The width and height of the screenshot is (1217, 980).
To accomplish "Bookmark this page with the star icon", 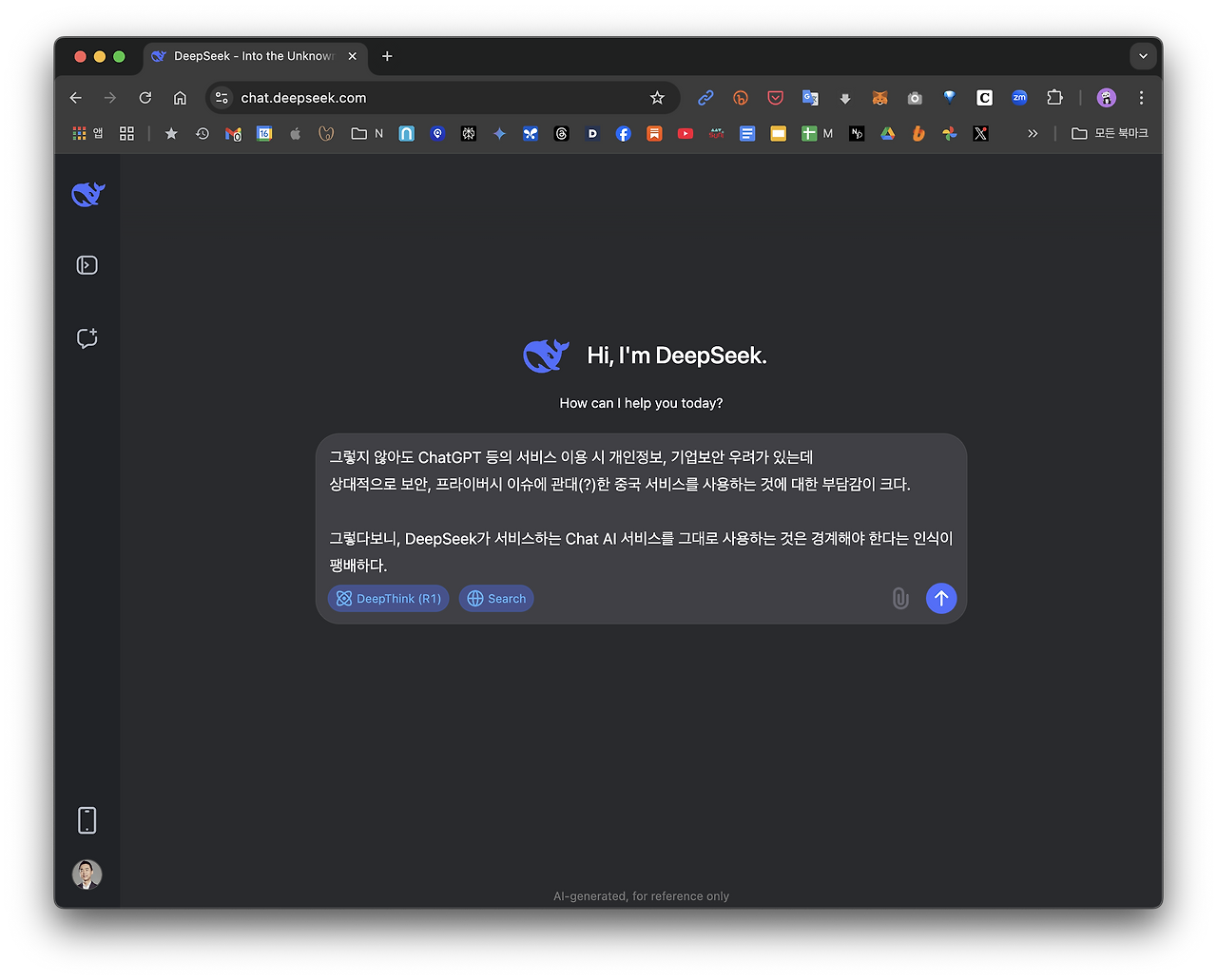I will 657,98.
